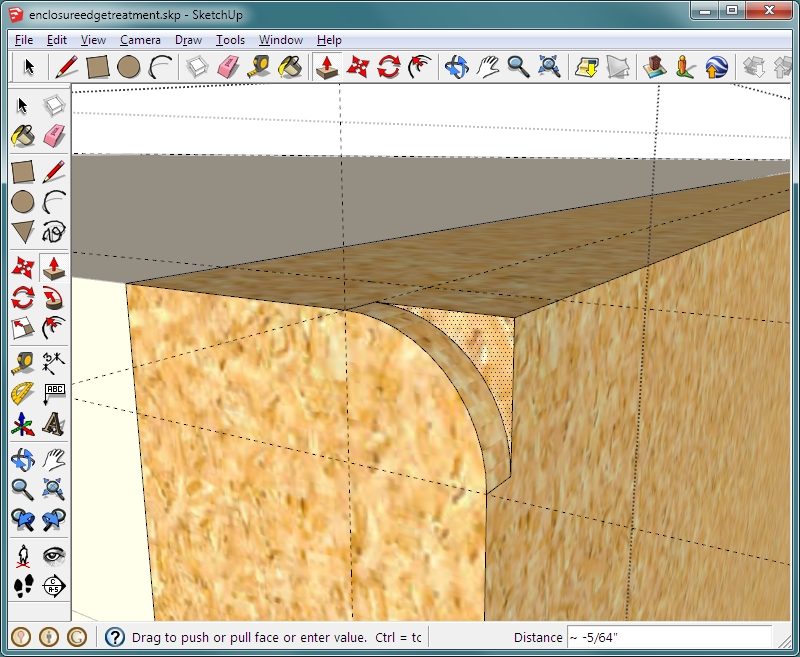Select the Look Around eye tool

[54, 555]
